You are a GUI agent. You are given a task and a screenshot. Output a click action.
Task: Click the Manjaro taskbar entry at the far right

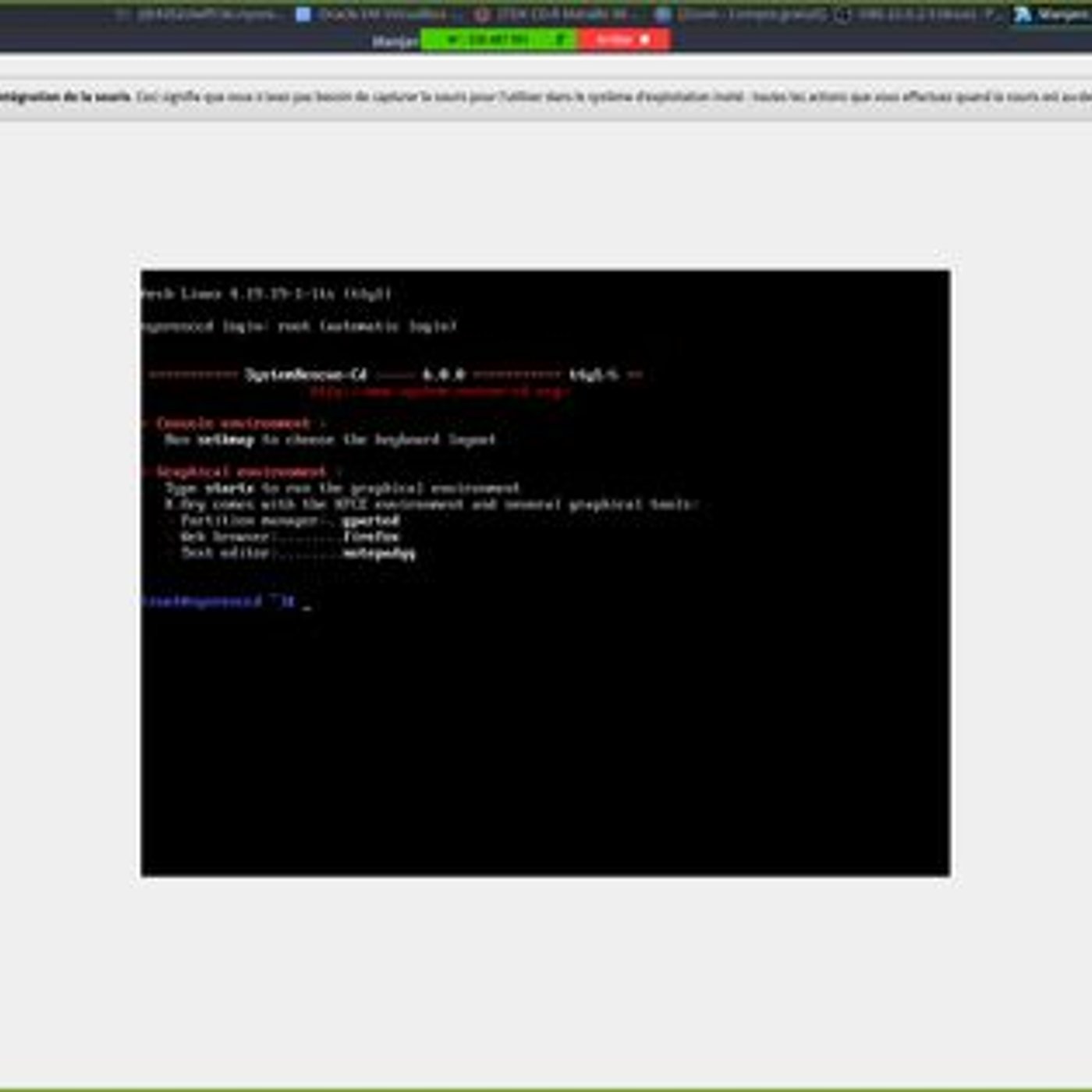(x=1053, y=14)
